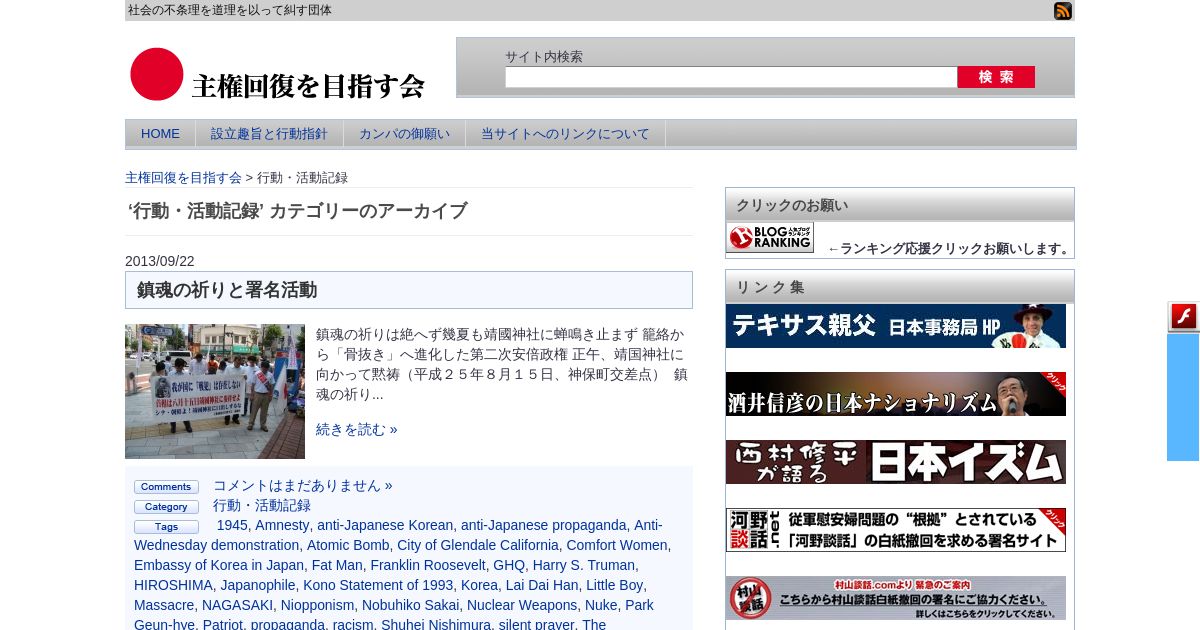Click the tagline 社会の不条理を道理を以って糾す団体
This screenshot has height=630, width=1200.
tap(230, 10)
